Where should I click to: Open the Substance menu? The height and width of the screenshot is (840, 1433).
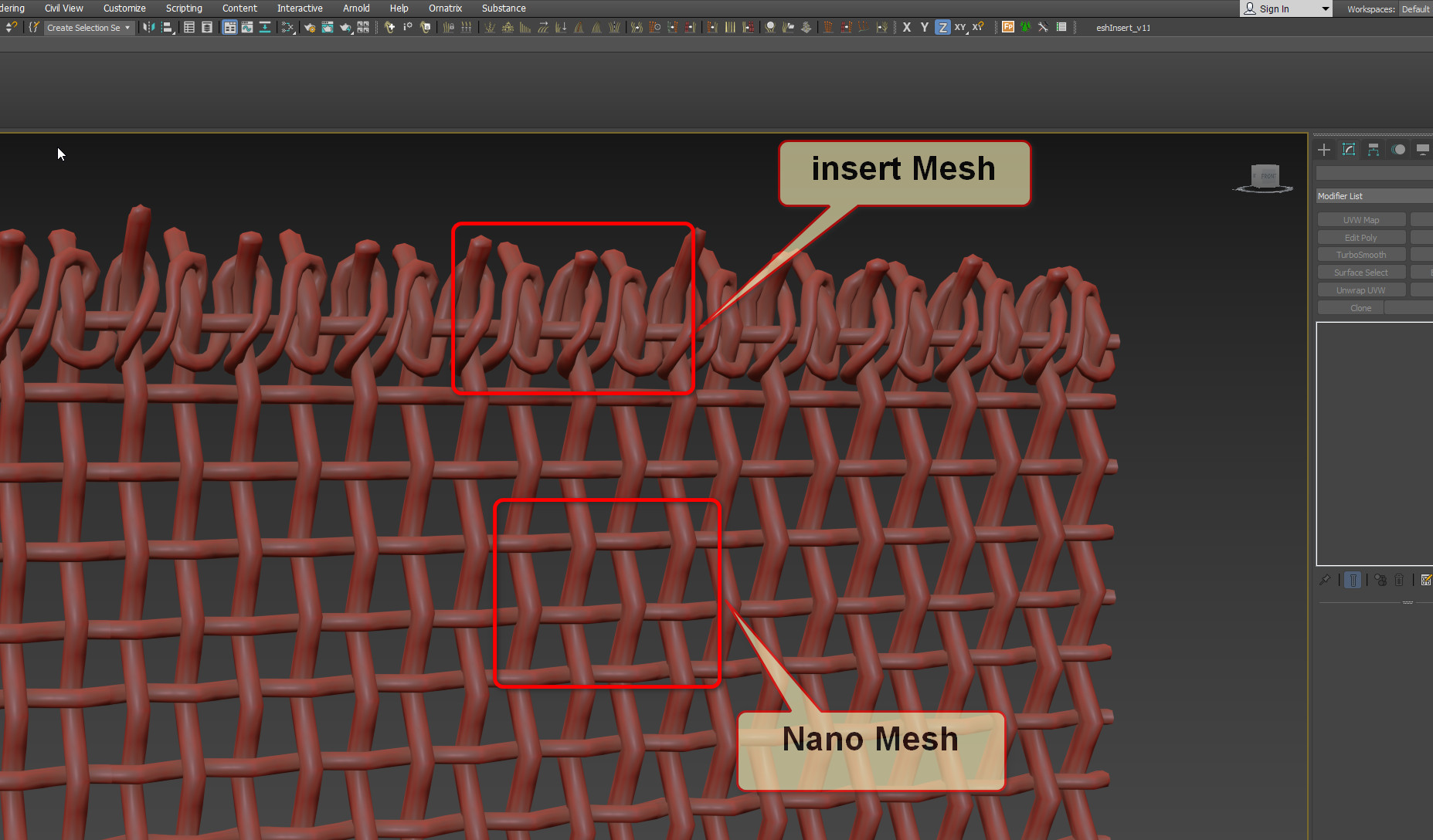point(504,8)
